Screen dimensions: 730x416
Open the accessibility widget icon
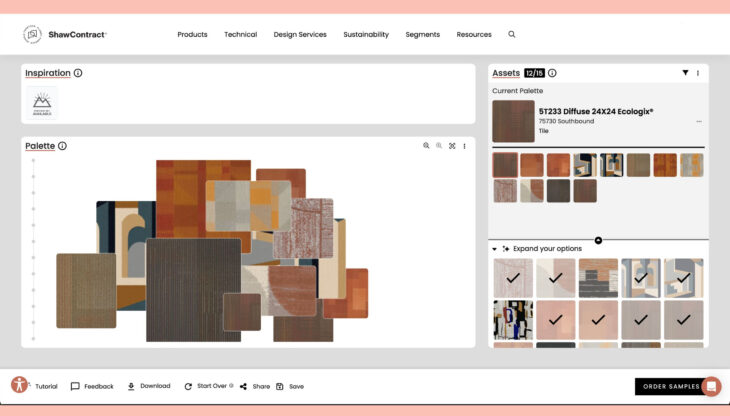(x=20, y=385)
